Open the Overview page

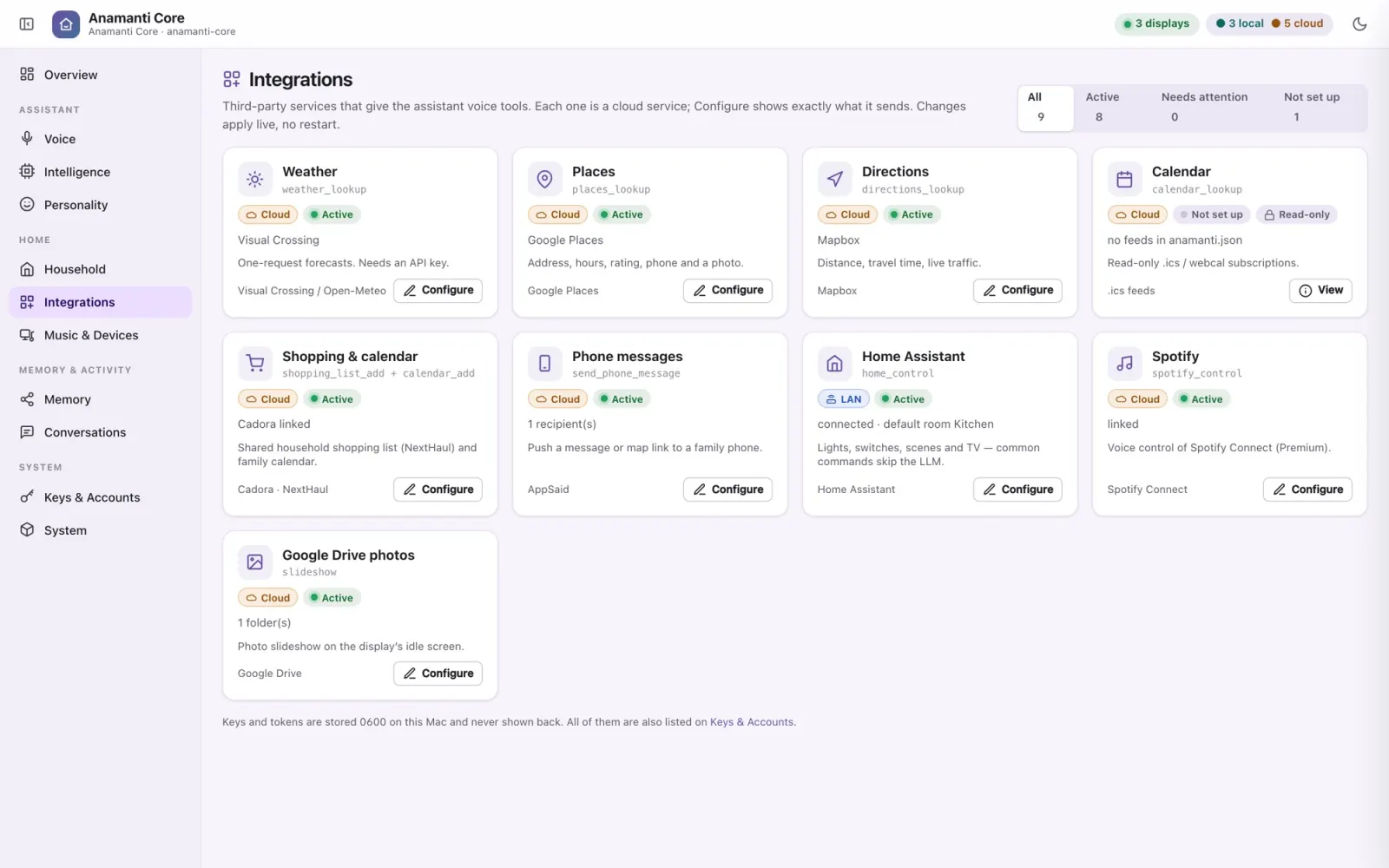click(x=101, y=75)
